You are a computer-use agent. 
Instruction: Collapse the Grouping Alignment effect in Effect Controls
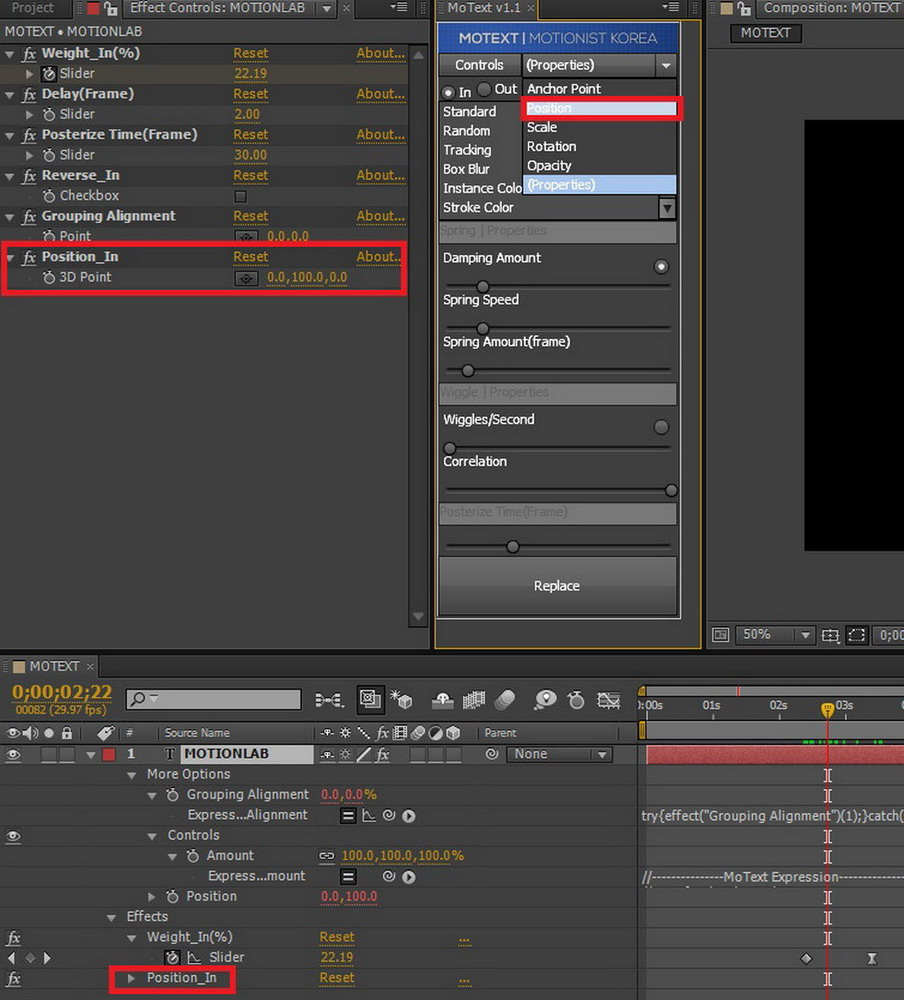[x=10, y=218]
